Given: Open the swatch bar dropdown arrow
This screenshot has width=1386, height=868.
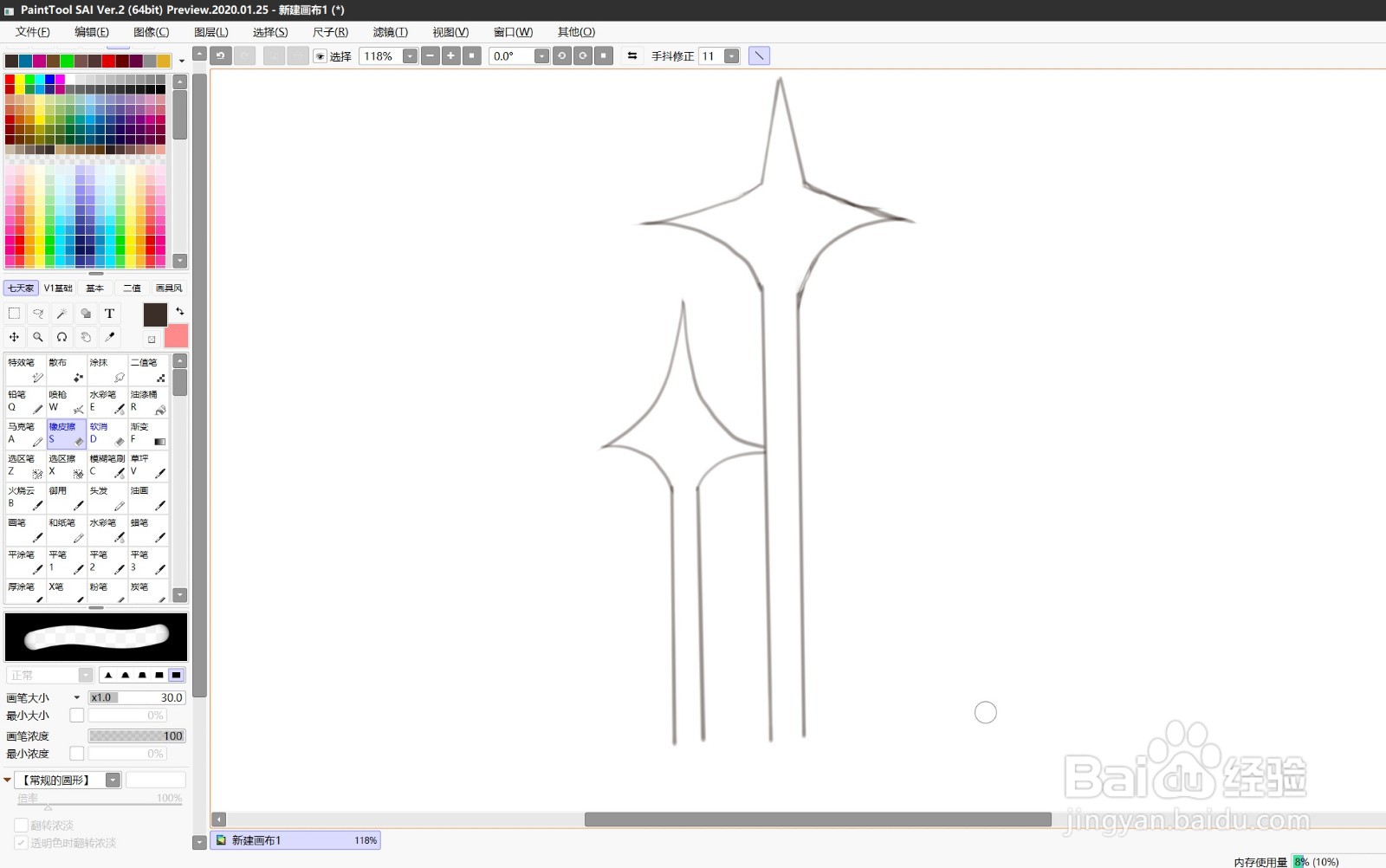Looking at the screenshot, I should [181, 62].
